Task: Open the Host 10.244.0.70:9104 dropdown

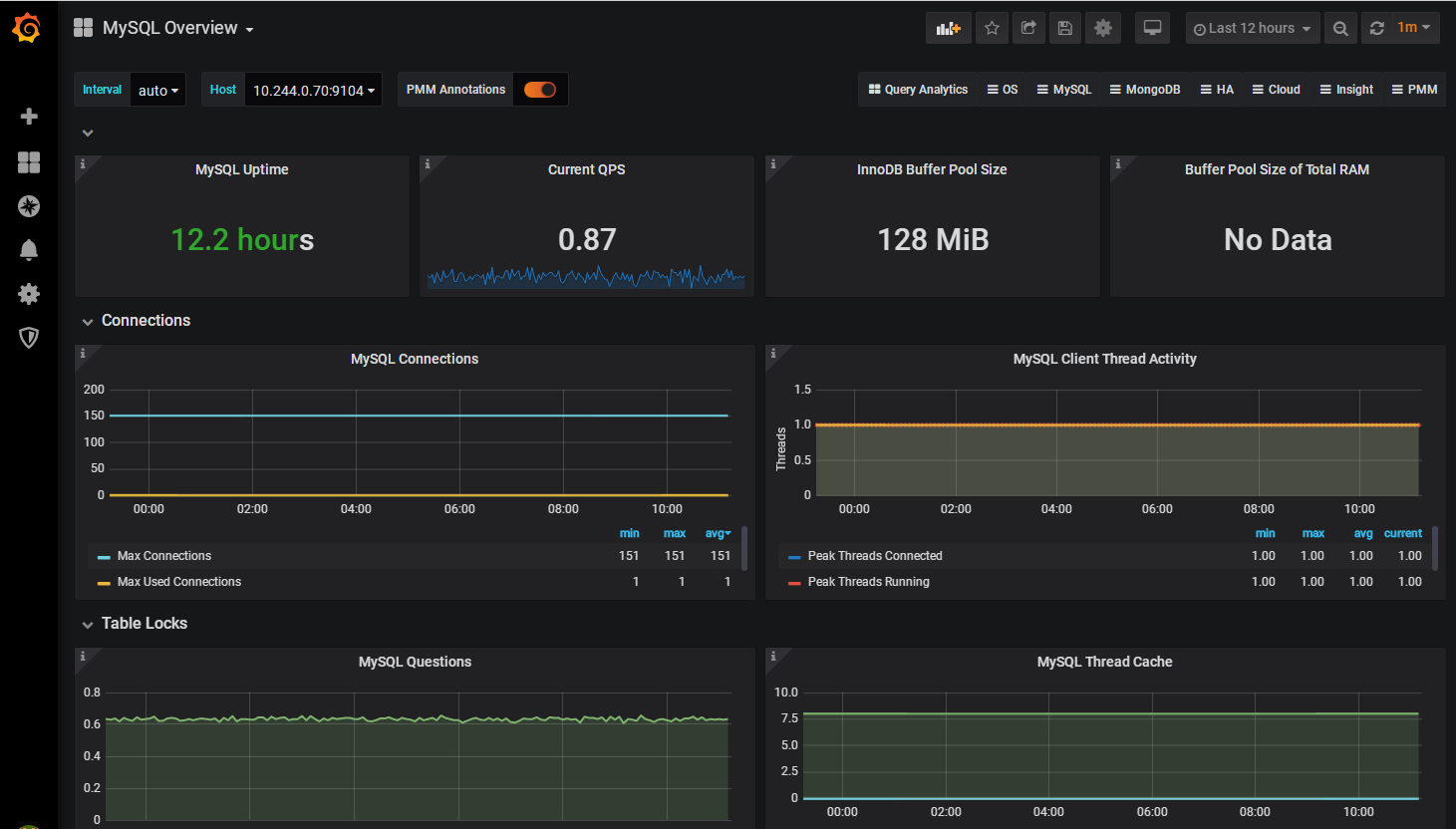Action: click(x=313, y=90)
